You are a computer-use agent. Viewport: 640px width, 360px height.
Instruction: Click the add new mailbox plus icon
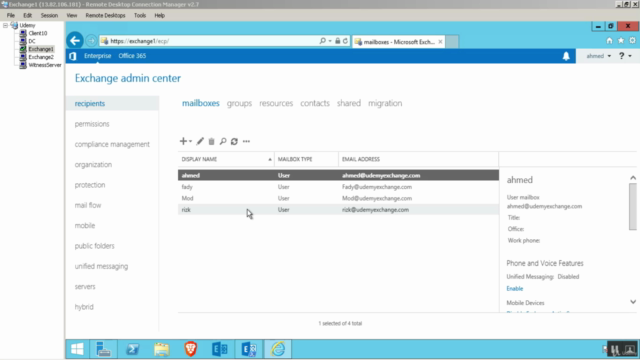183,141
